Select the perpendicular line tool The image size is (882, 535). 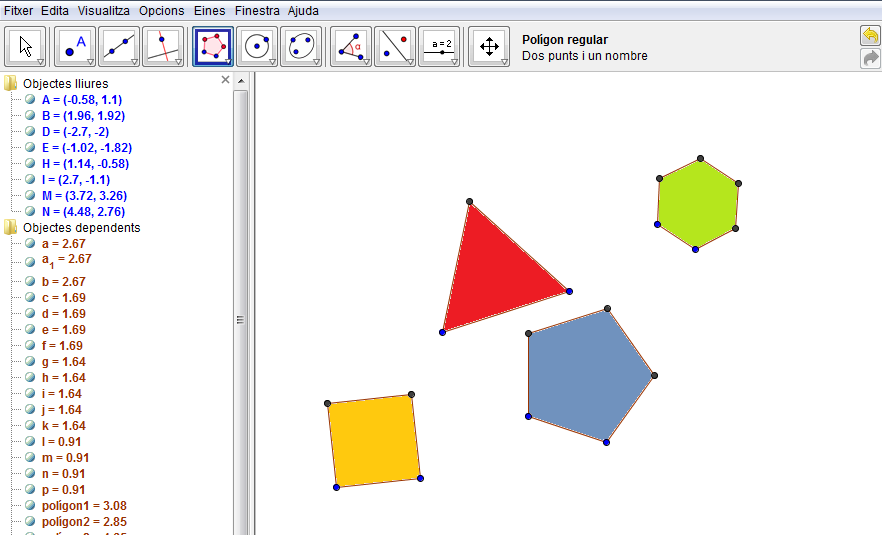[x=162, y=47]
